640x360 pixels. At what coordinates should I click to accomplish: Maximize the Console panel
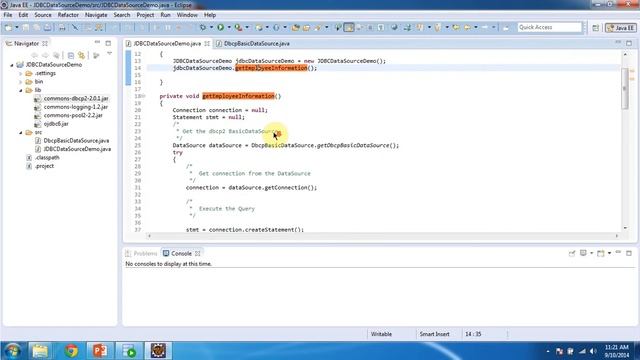(x=629, y=253)
